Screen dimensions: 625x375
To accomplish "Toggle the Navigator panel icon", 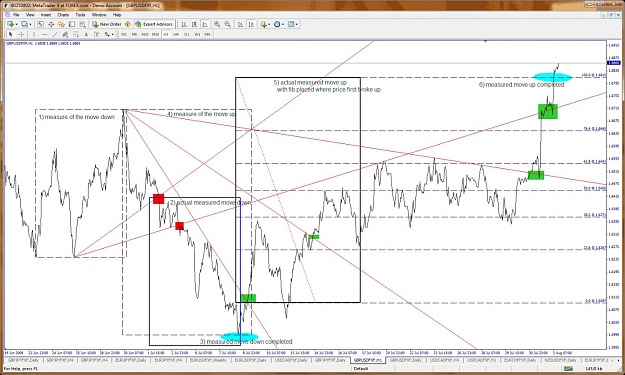I will click(61, 24).
